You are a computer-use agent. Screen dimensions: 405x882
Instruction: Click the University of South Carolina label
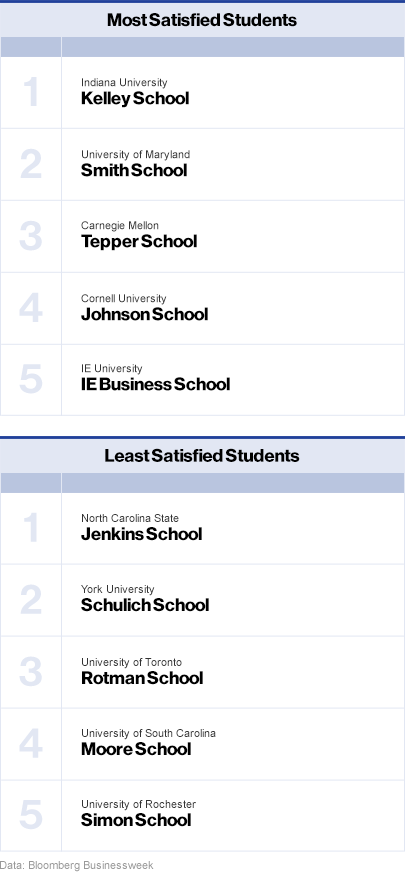(x=148, y=733)
